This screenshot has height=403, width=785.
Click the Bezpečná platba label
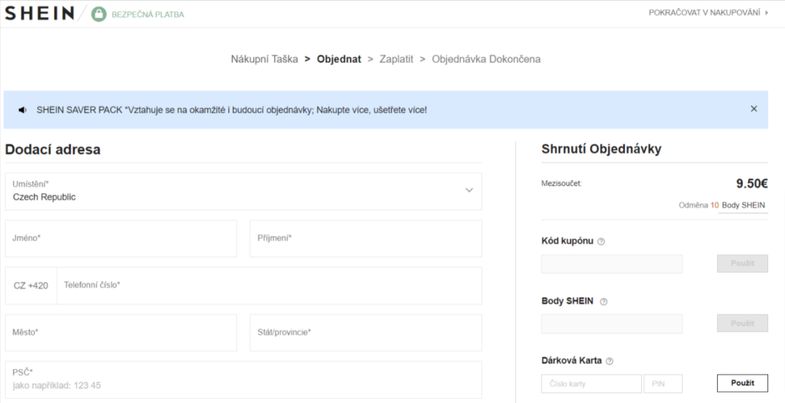tap(148, 15)
